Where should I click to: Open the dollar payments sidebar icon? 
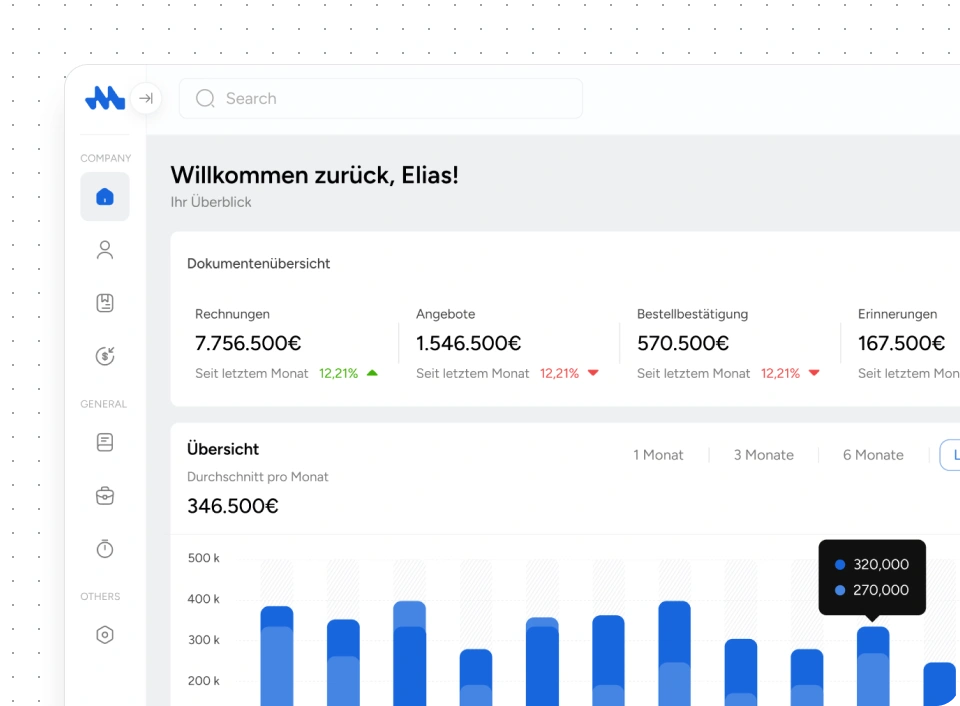pos(105,356)
